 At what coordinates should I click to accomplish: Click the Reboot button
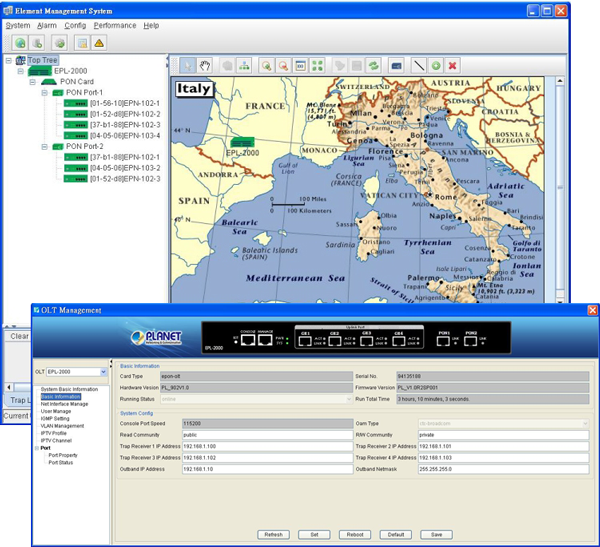355,535
